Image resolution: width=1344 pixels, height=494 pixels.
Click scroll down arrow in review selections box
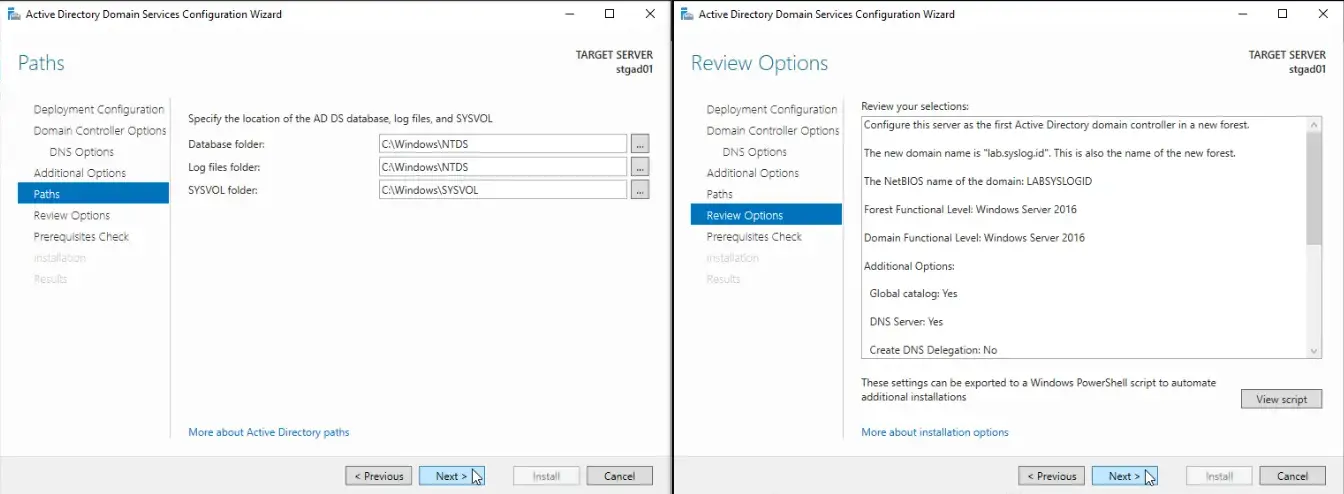tap(1314, 350)
